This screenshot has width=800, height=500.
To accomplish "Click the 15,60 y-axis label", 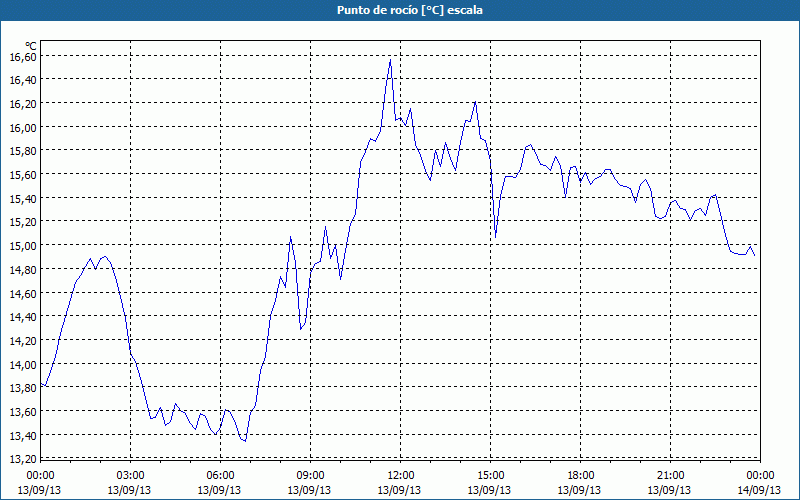I will tap(23, 174).
